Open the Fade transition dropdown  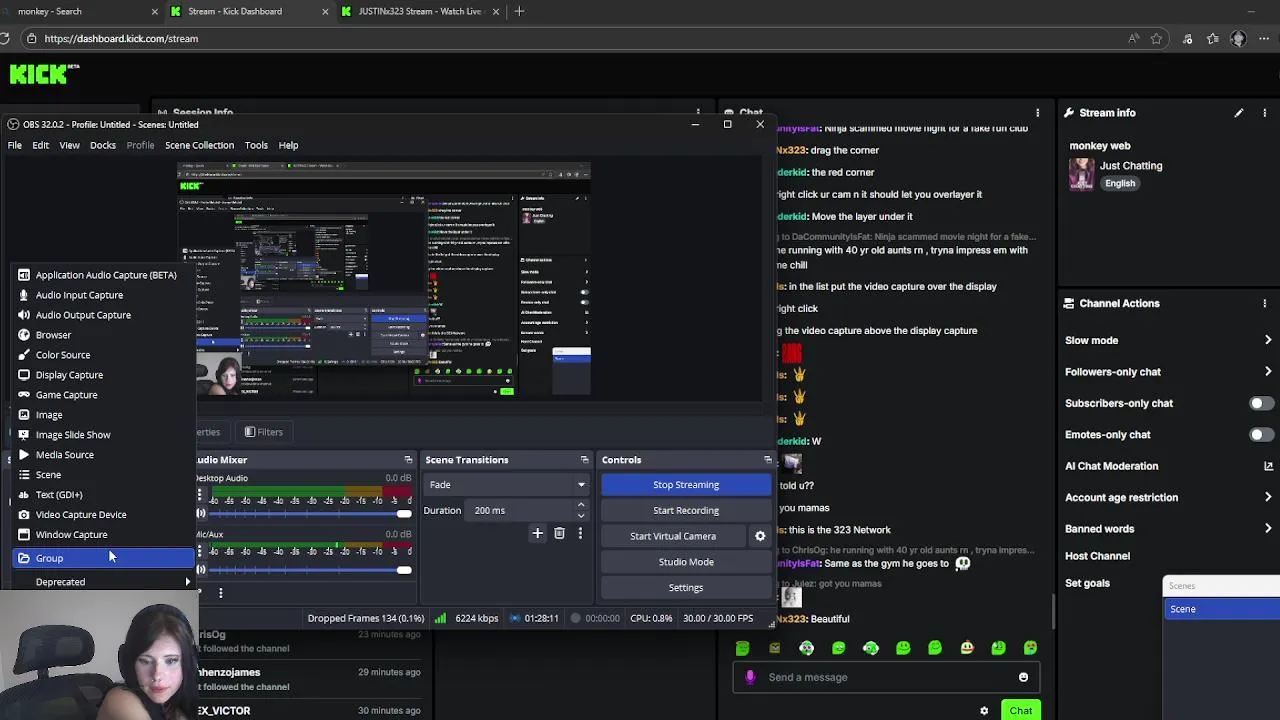[505, 485]
